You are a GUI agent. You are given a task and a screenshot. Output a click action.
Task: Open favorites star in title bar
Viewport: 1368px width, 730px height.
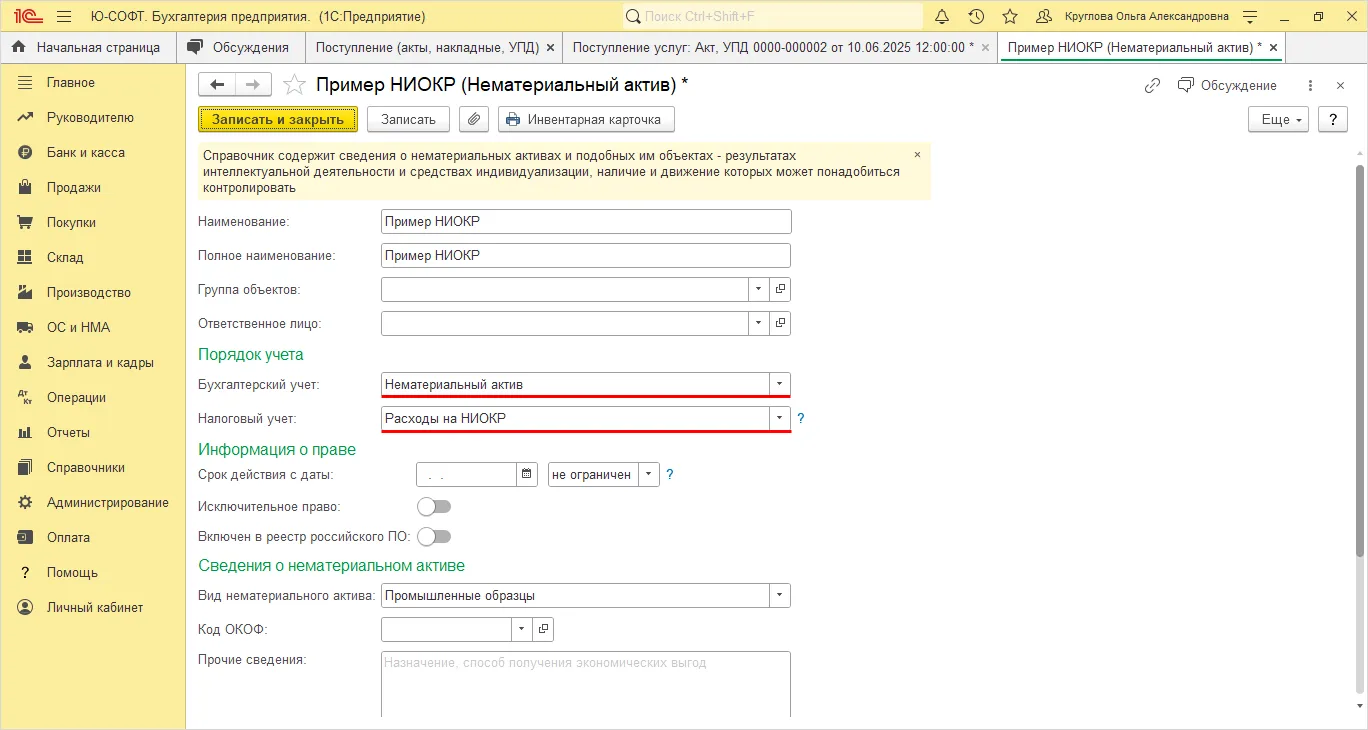tap(1010, 16)
